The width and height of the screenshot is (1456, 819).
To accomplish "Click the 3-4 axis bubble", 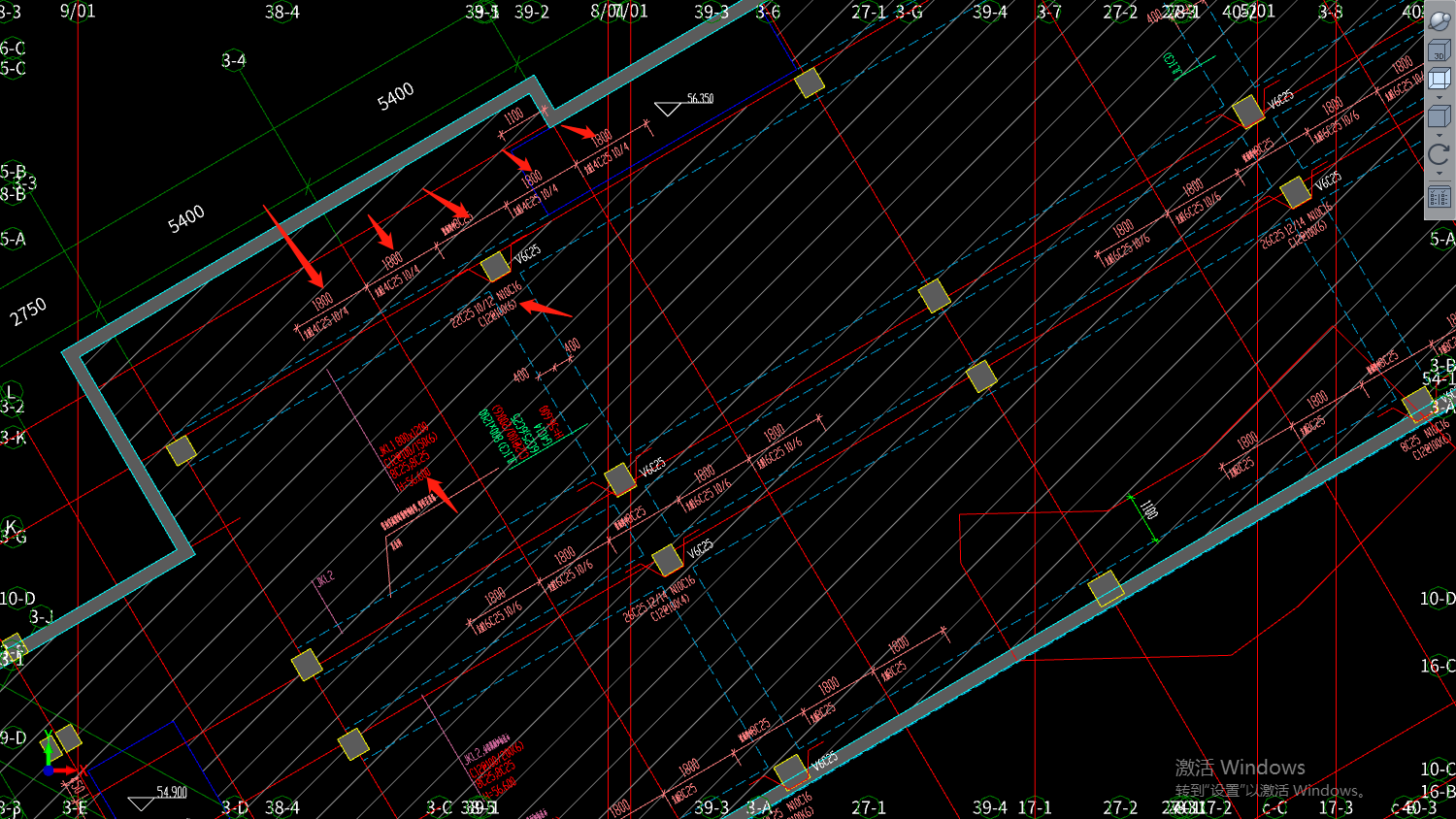I will pos(233,60).
